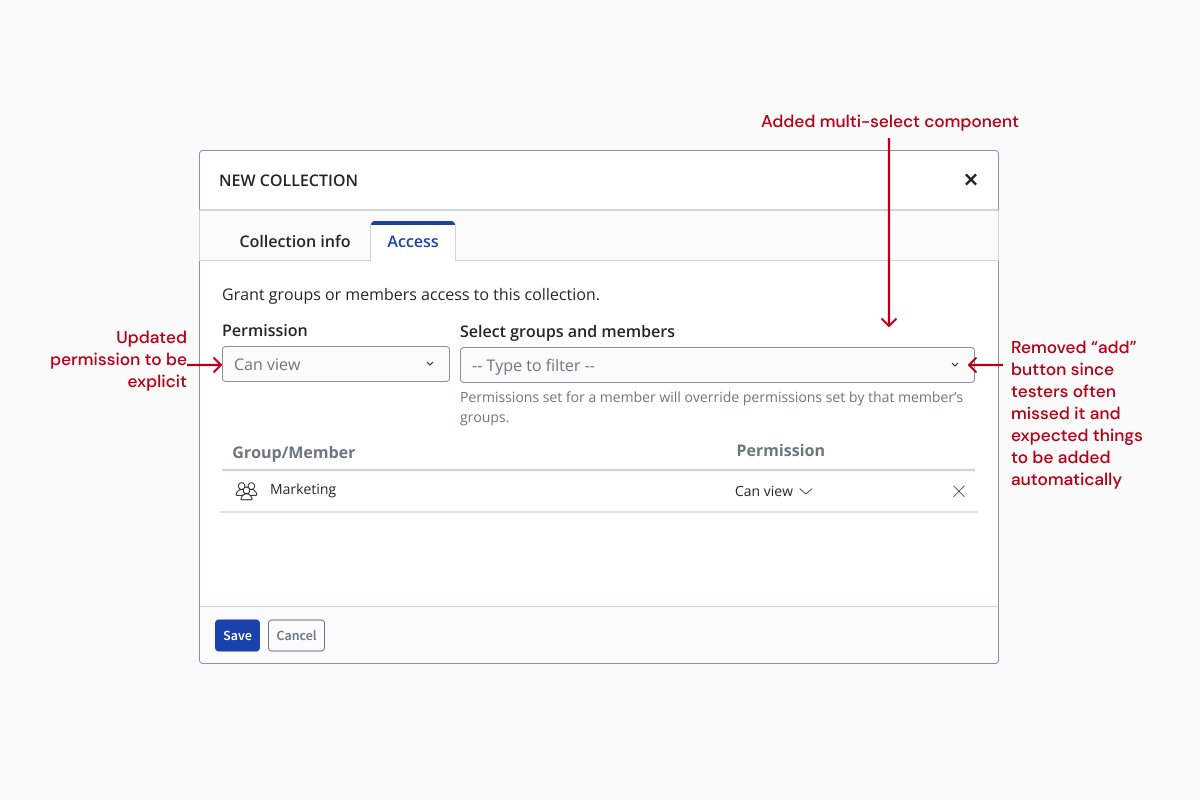Image resolution: width=1200 pixels, height=800 pixels.
Task: Cancel the new collection dialog
Action: (x=296, y=635)
